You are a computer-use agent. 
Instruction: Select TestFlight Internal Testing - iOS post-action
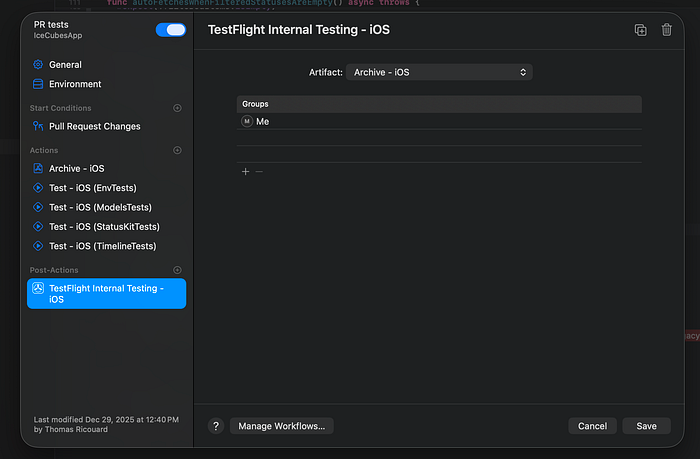tap(106, 293)
